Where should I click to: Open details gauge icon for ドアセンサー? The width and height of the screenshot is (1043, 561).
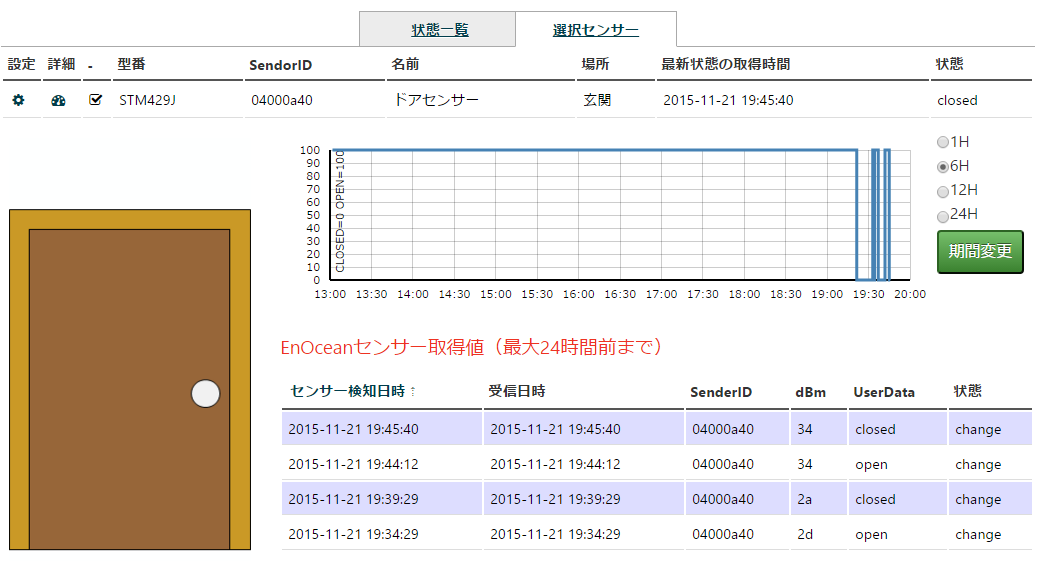click(x=59, y=100)
